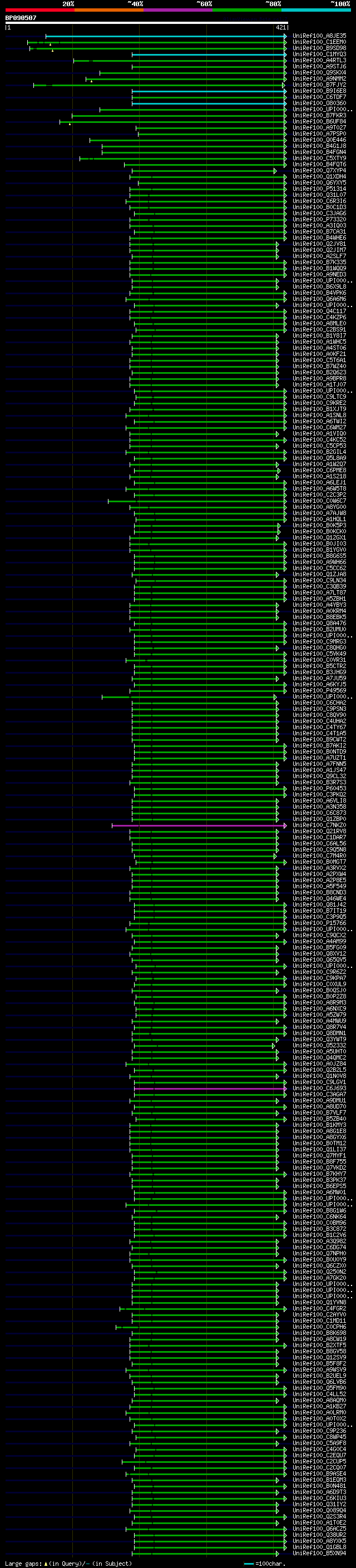Viewport: 356px width, 1568px height.
Task: Click the cyan alignment bar for UniRef100_C1MYQ3
Action: tap(209, 54)
